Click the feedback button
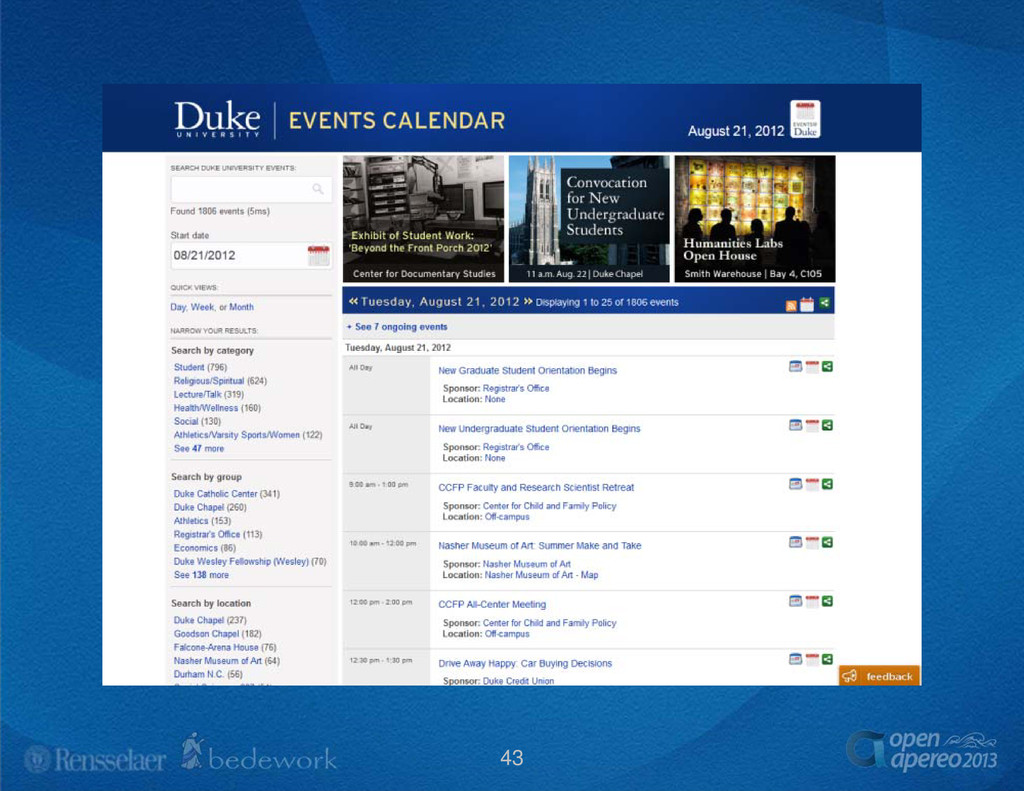The width and height of the screenshot is (1024, 791). (x=879, y=676)
